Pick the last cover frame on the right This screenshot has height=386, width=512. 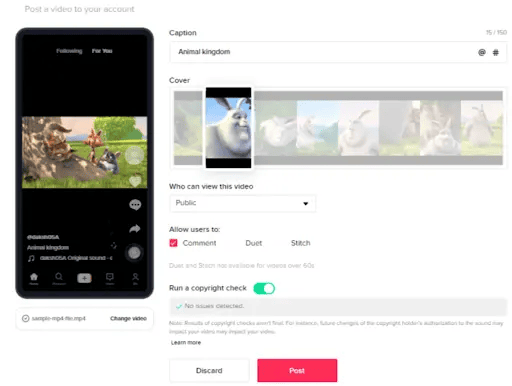coord(482,128)
